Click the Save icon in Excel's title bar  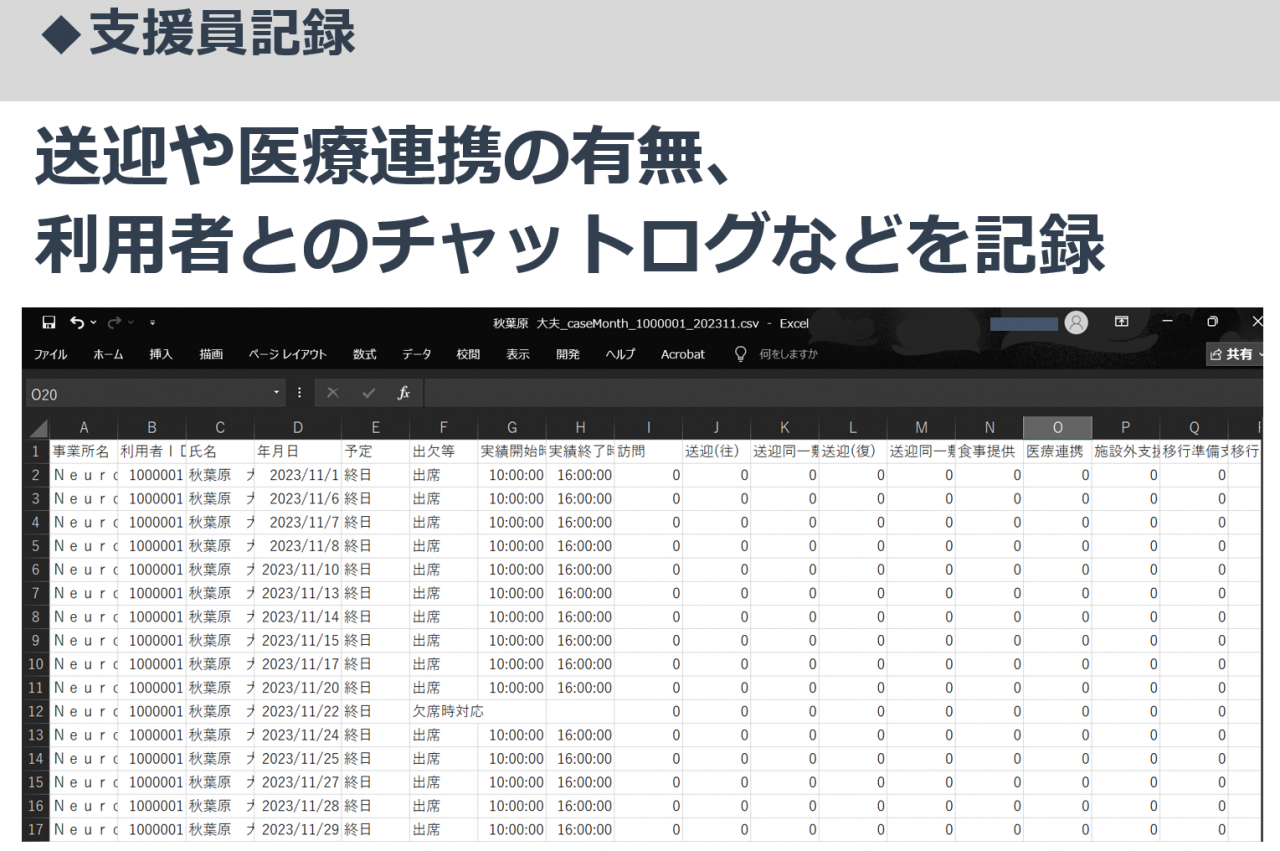pyautogui.click(x=48, y=322)
